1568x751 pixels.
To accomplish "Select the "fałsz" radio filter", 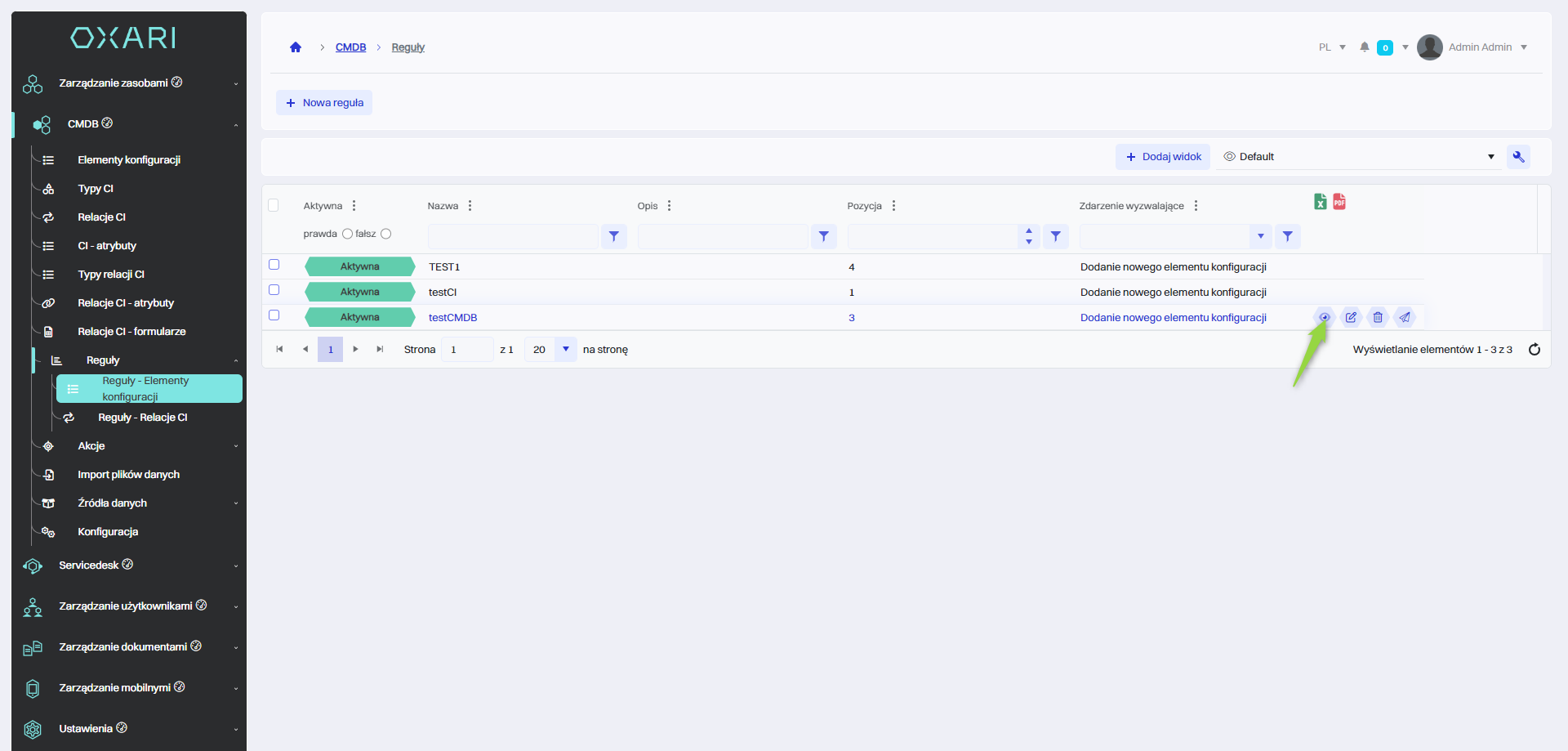I will click(x=386, y=234).
